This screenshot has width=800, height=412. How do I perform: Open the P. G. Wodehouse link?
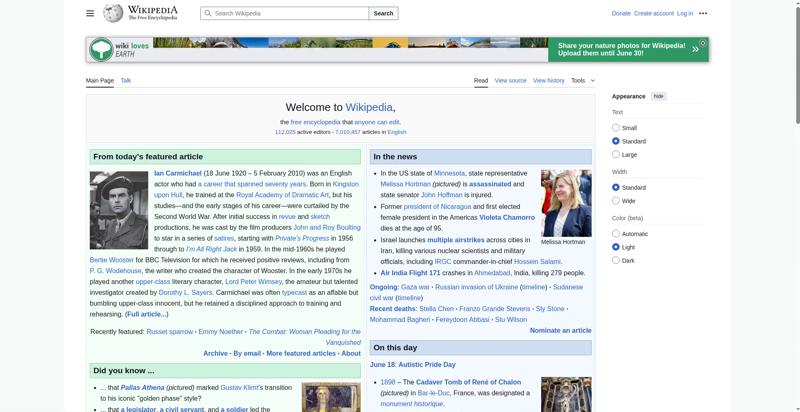(115, 271)
